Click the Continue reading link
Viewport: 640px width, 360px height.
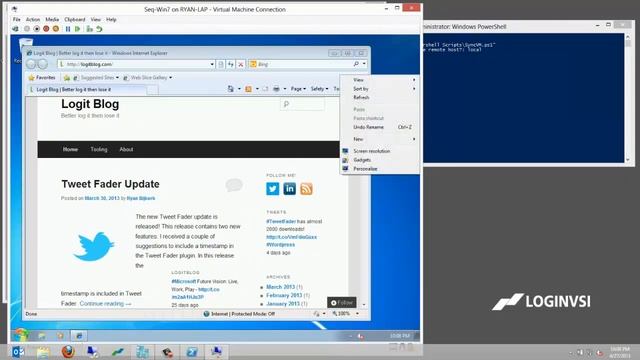105,304
